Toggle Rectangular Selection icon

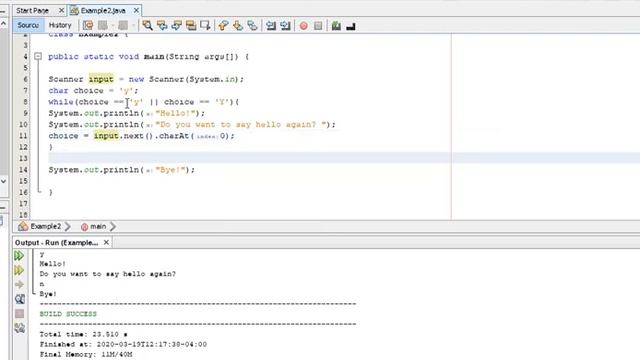pos(205,25)
